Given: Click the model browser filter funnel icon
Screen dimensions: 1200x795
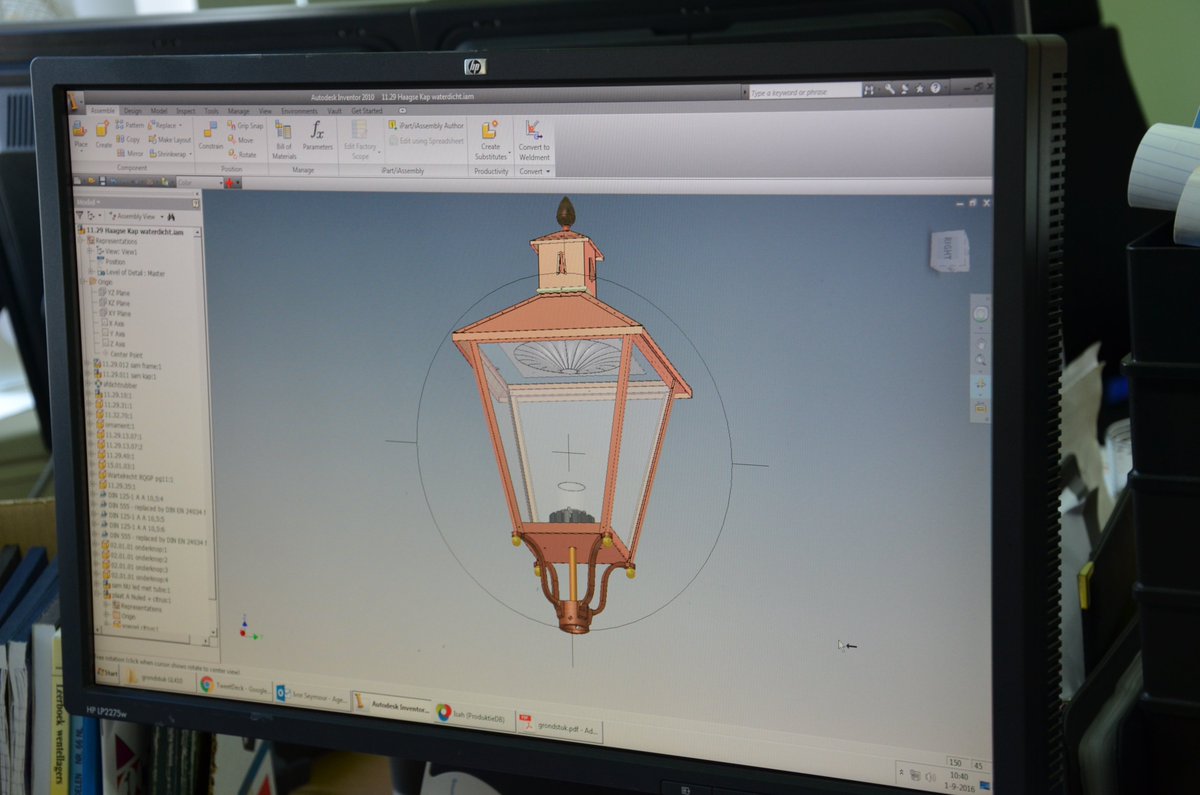Looking at the screenshot, I should (80, 215).
